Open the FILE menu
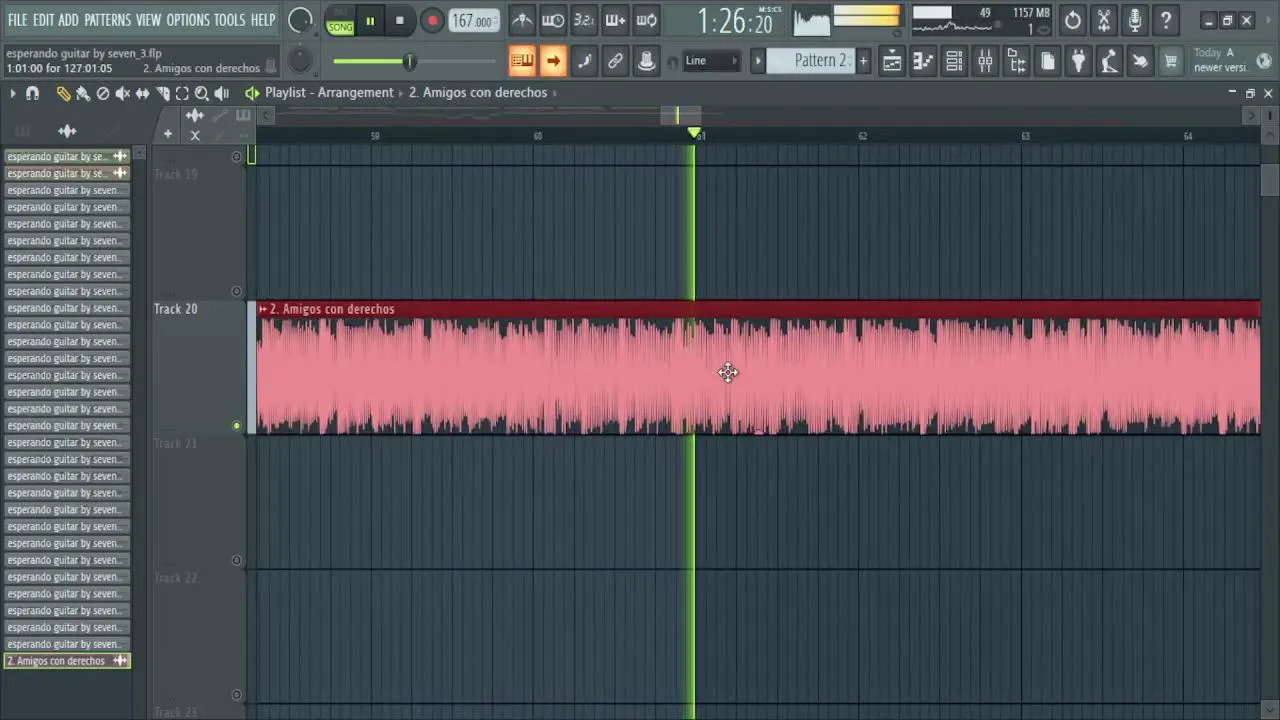The image size is (1280, 720). coord(17,20)
